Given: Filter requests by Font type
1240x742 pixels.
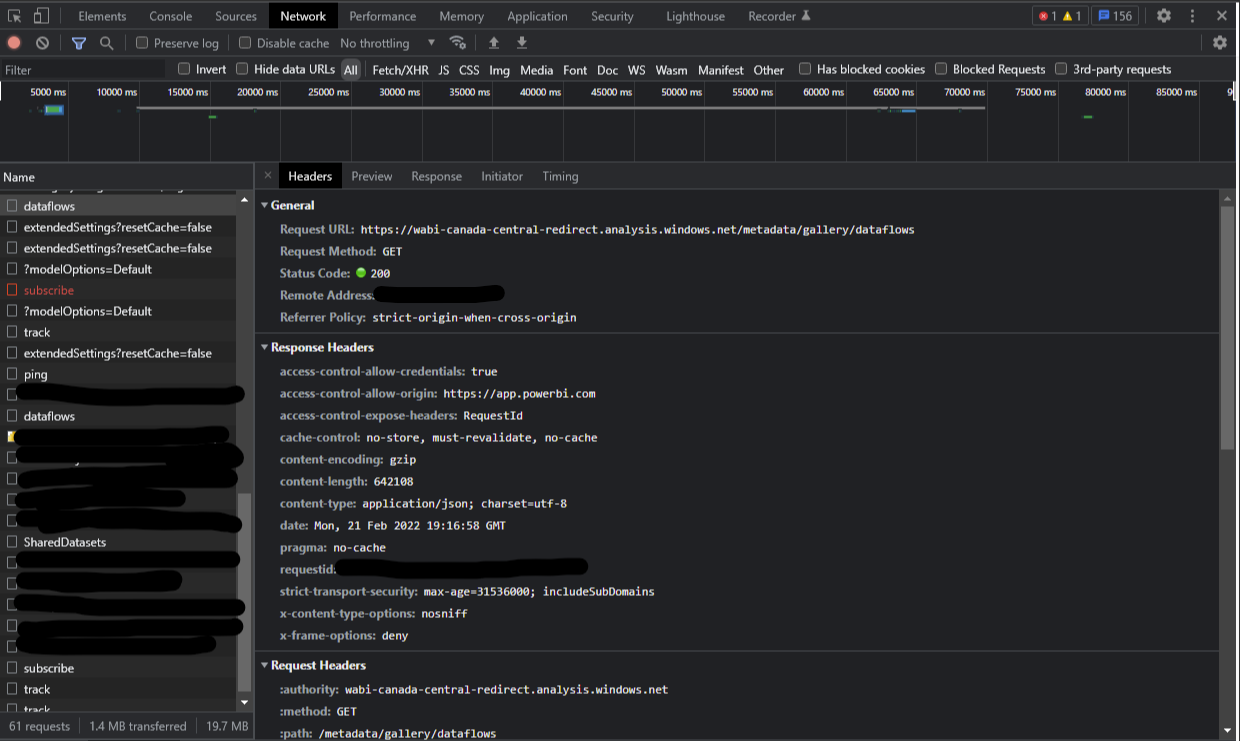Looking at the screenshot, I should tap(575, 70).
